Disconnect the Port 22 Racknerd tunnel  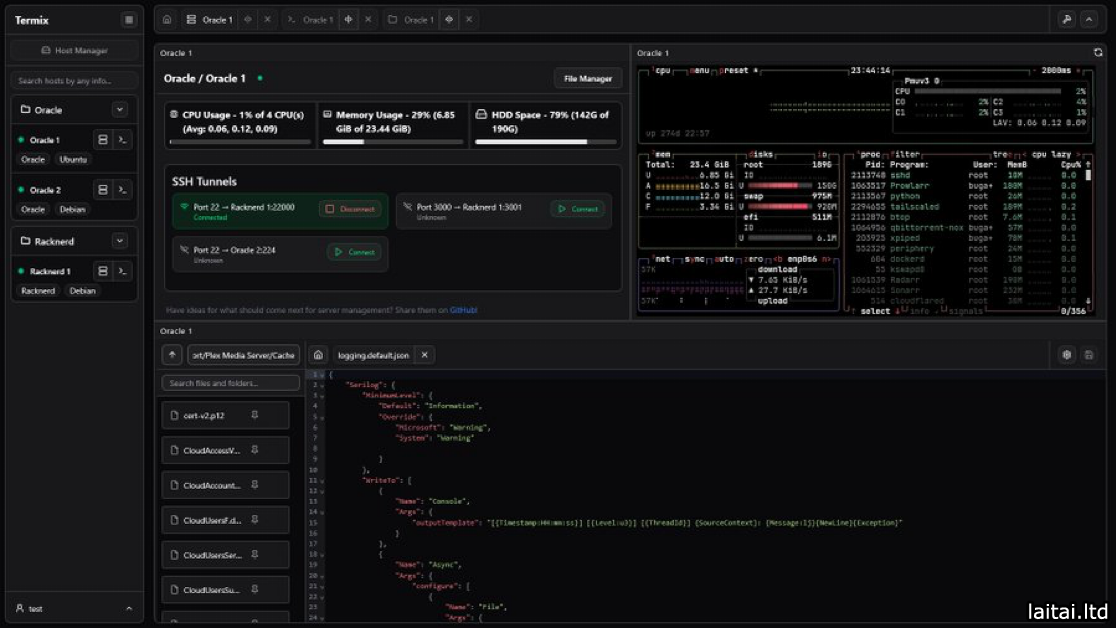pyautogui.click(x=349, y=209)
